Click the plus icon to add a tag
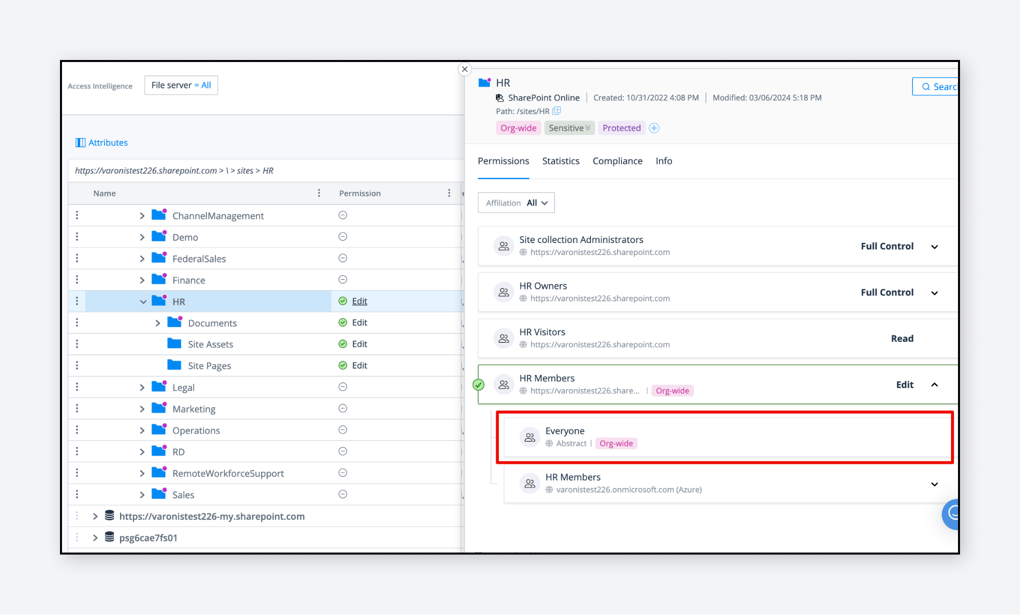 654,128
